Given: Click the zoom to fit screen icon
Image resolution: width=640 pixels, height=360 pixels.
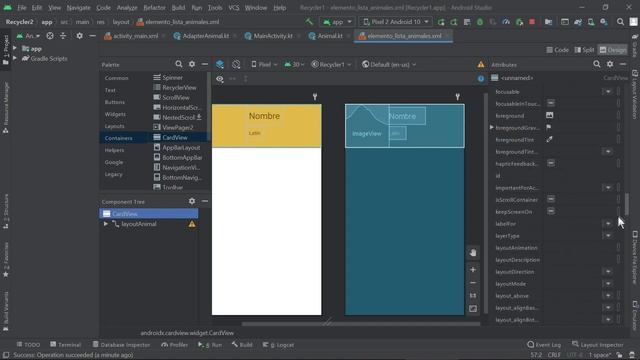Looking at the screenshot, I should point(473,309).
